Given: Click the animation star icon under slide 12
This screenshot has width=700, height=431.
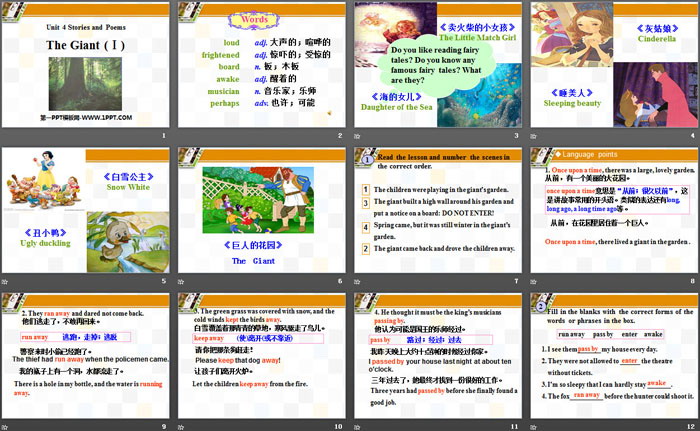Looking at the screenshot, I should coord(533,427).
